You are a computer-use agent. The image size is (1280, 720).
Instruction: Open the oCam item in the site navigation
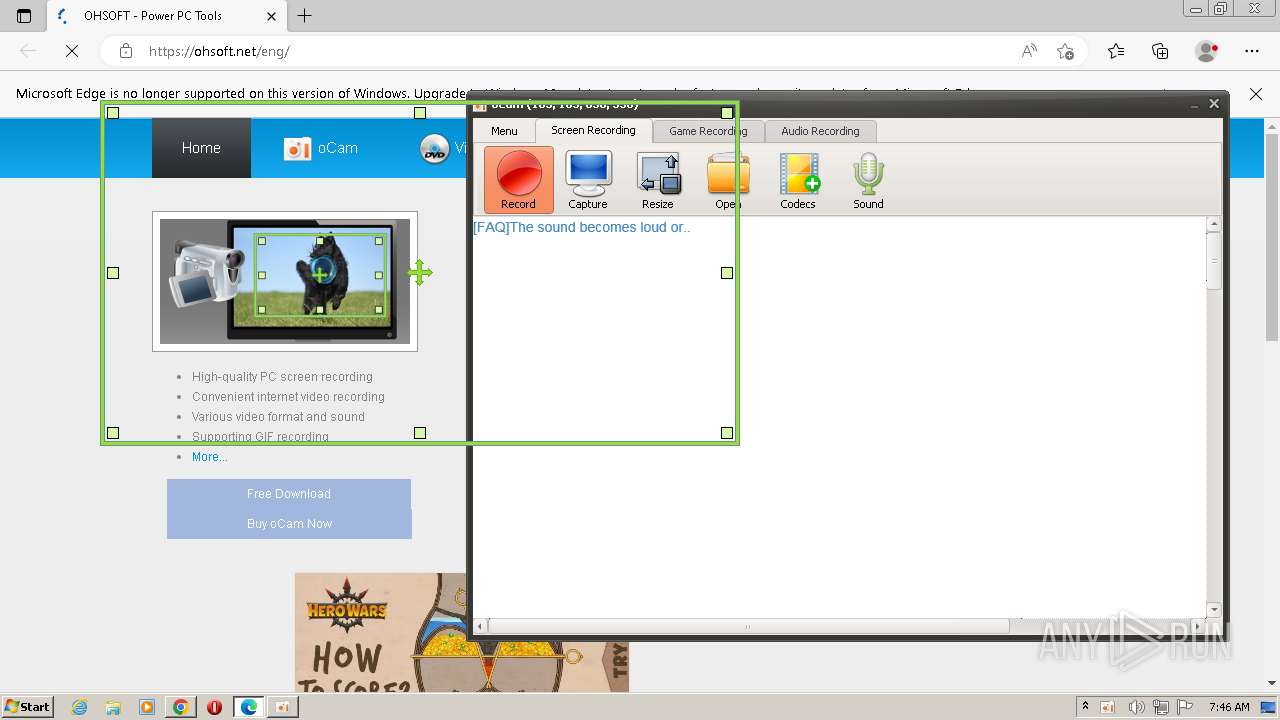tap(321, 148)
